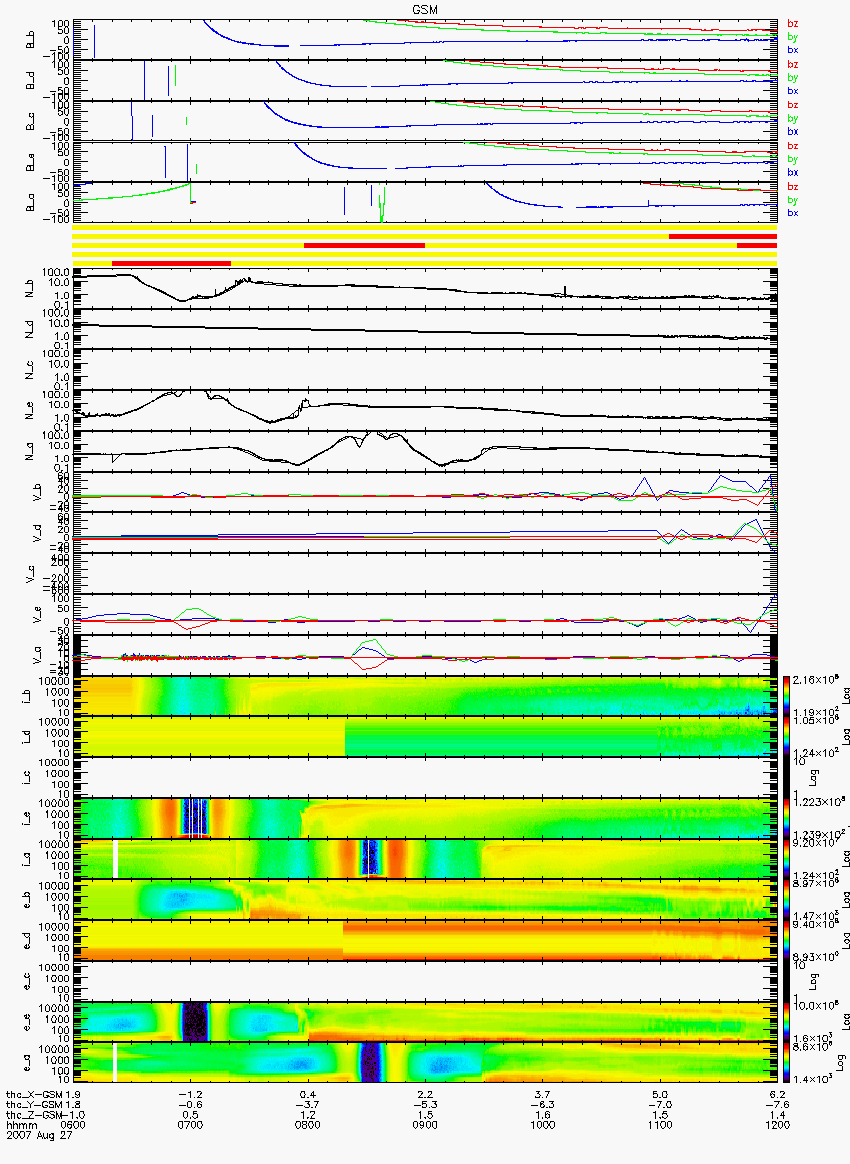Click the thc_Y-GSM row label
The width and height of the screenshot is (850, 1164).
tap(35, 1105)
